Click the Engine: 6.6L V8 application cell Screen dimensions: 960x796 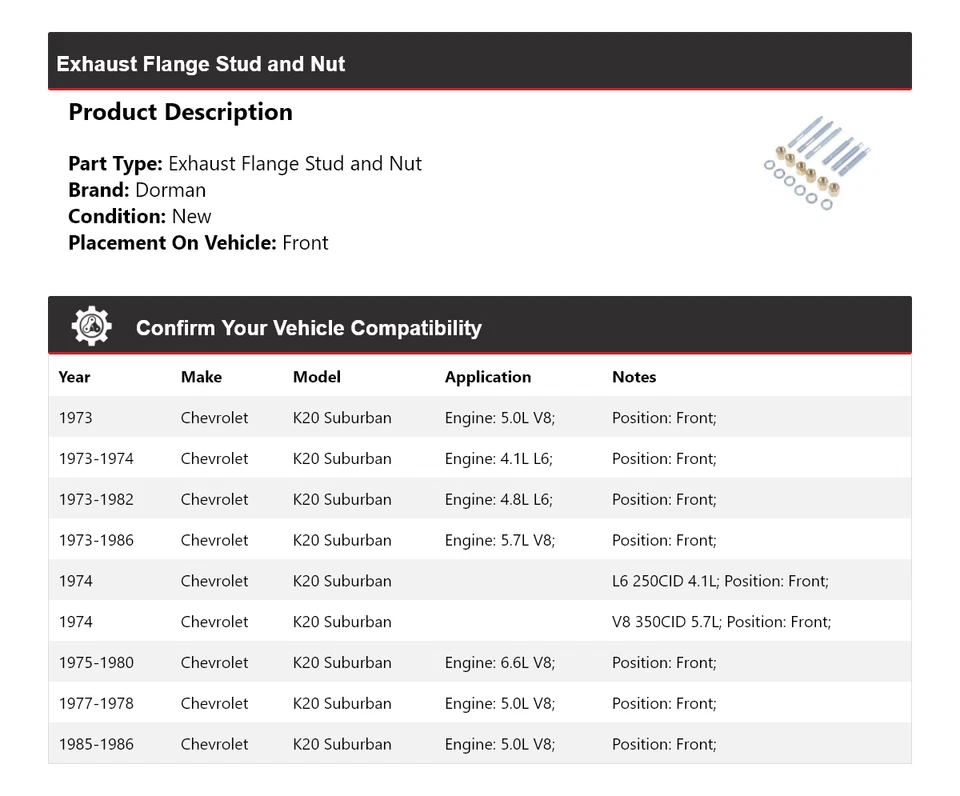click(x=499, y=663)
